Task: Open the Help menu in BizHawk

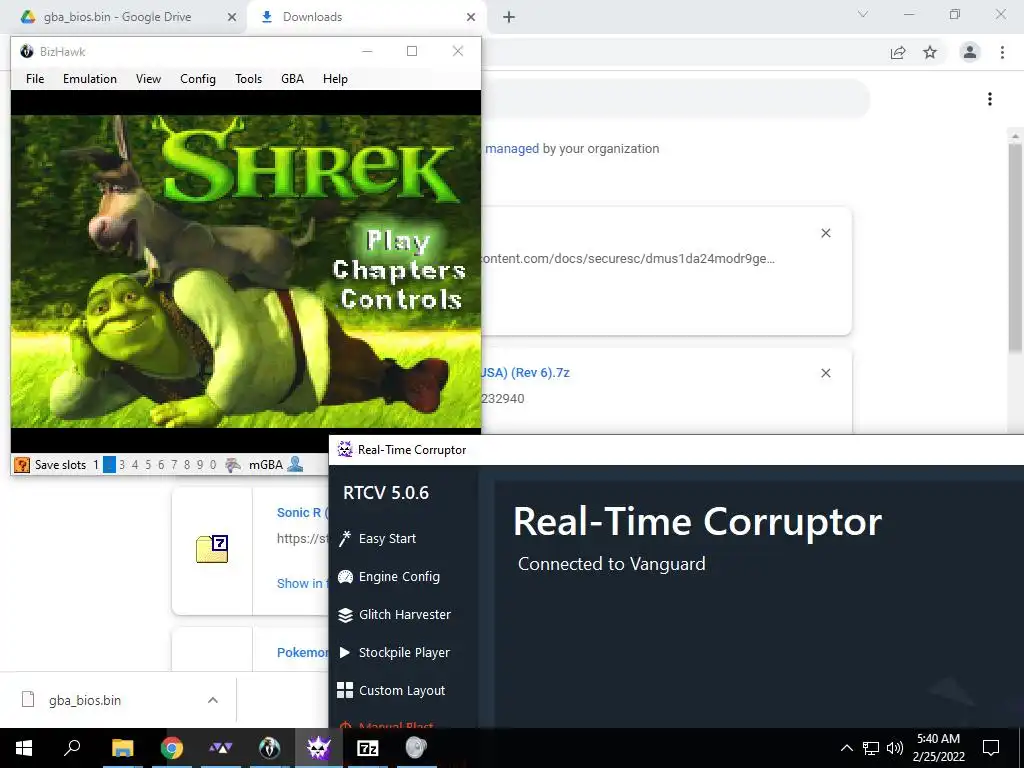Action: click(335, 78)
